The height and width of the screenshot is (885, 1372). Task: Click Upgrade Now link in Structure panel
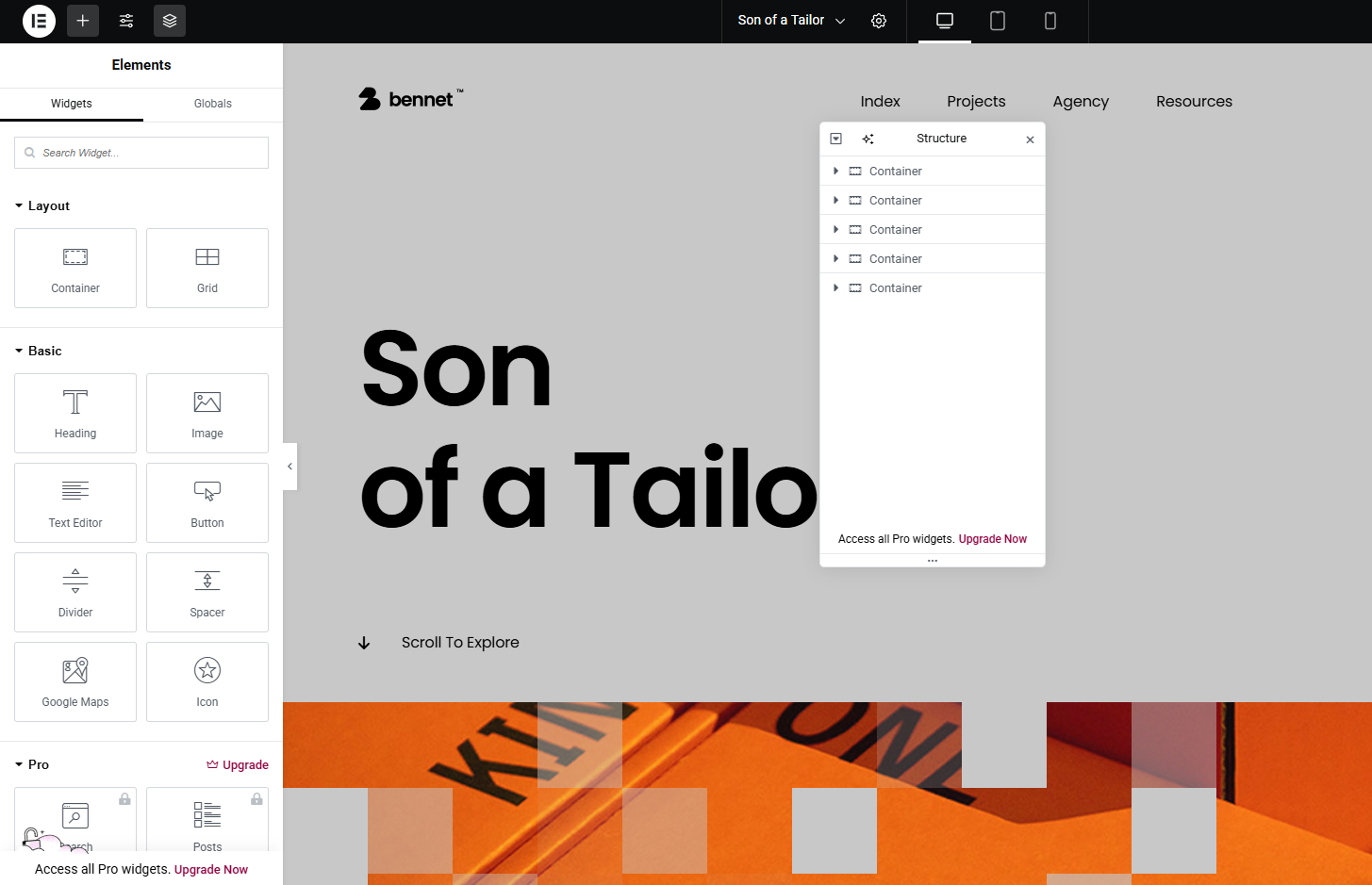tap(992, 539)
